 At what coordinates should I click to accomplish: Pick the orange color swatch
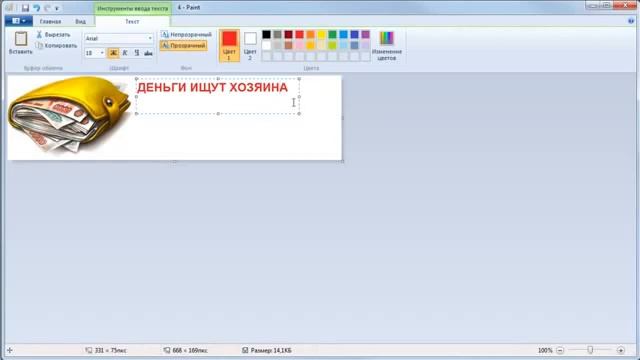click(311, 34)
